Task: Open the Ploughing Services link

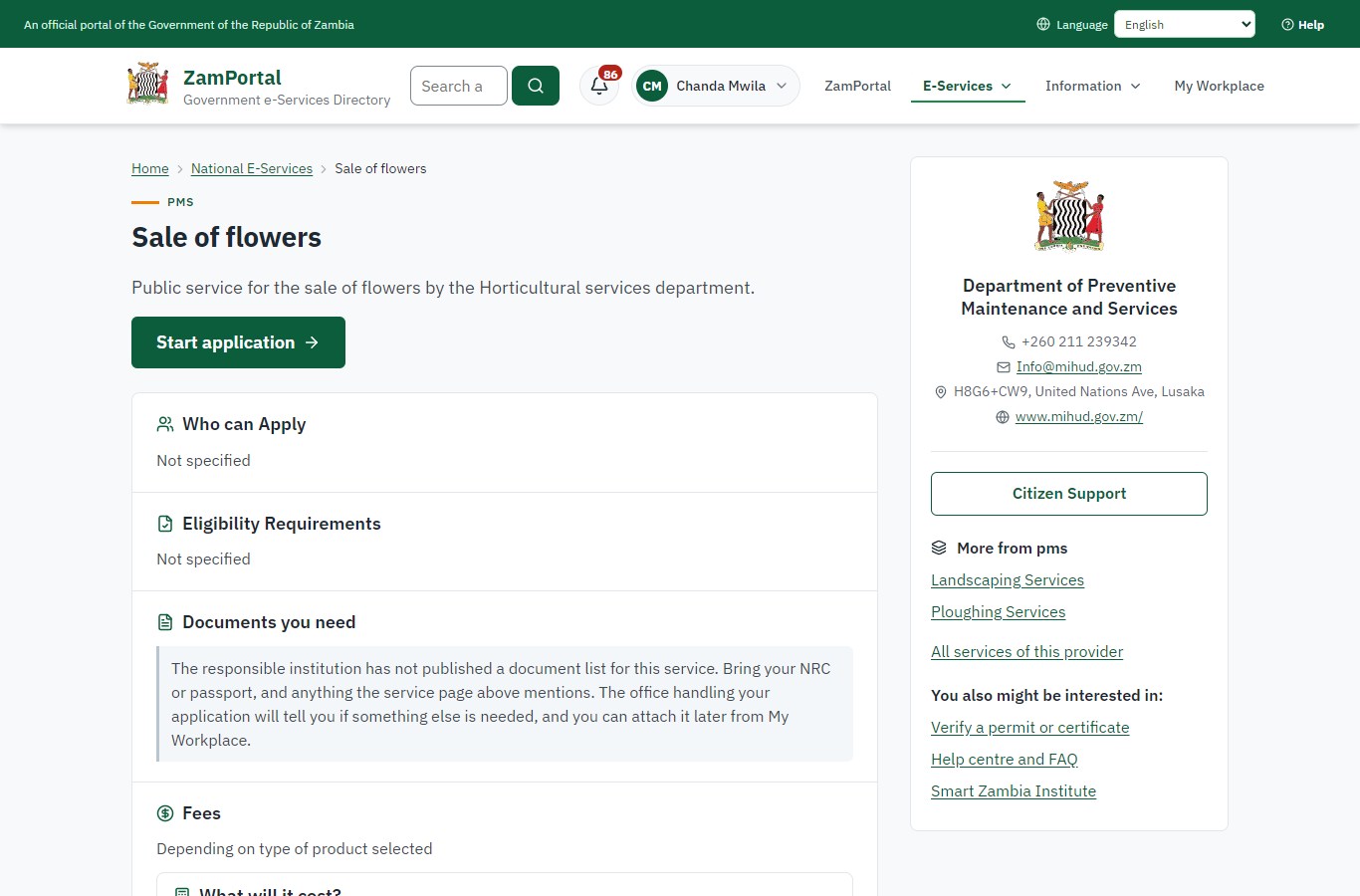Action: [999, 611]
